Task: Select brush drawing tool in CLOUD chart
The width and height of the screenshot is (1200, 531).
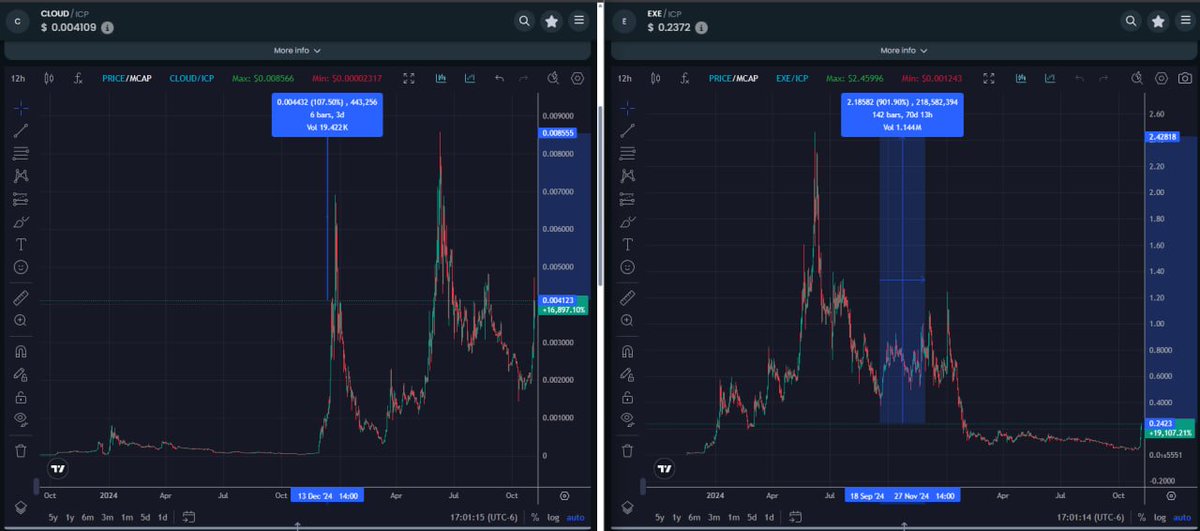Action: point(22,221)
